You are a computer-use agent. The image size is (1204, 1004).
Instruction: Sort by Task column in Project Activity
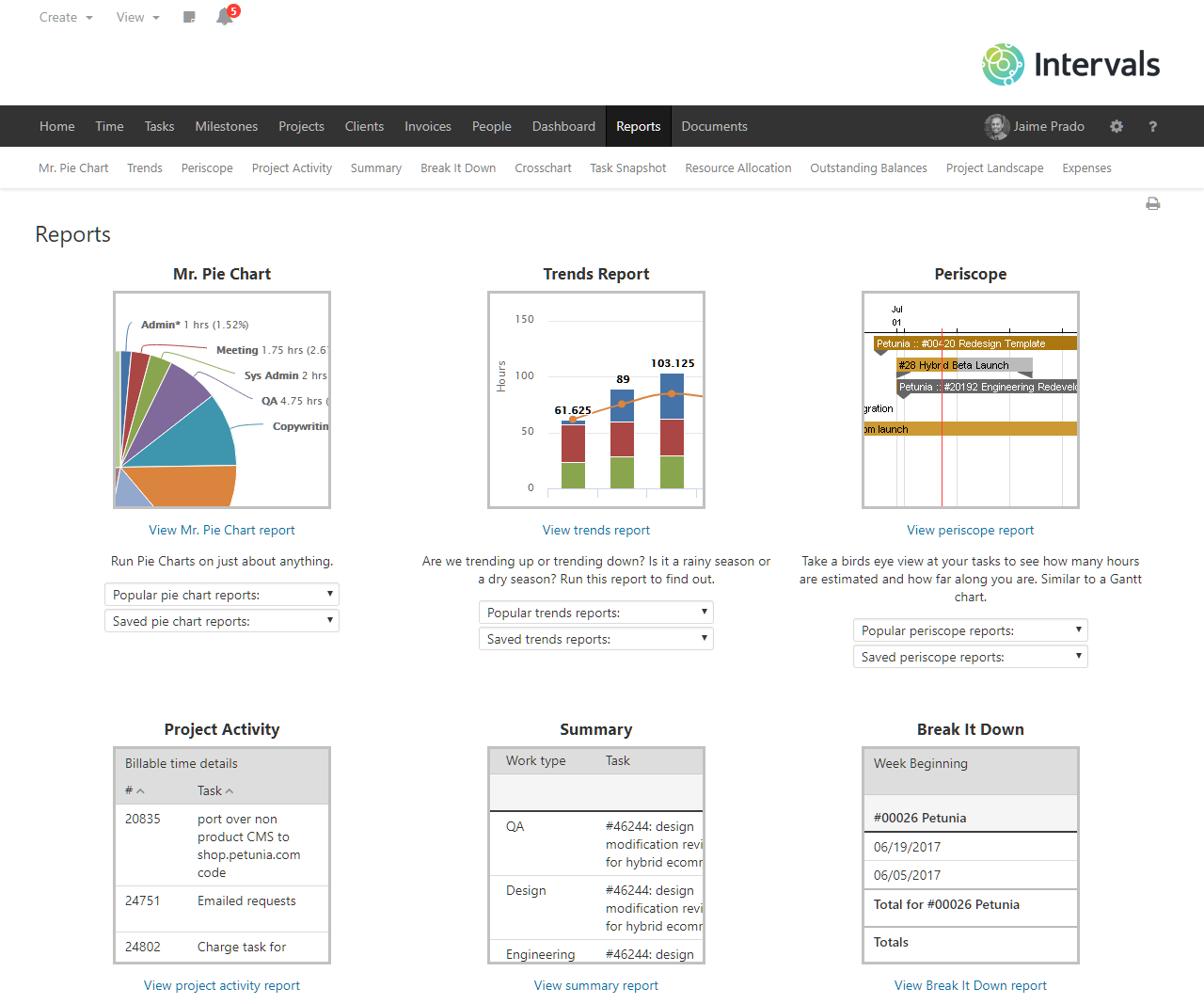pyautogui.click(x=215, y=790)
